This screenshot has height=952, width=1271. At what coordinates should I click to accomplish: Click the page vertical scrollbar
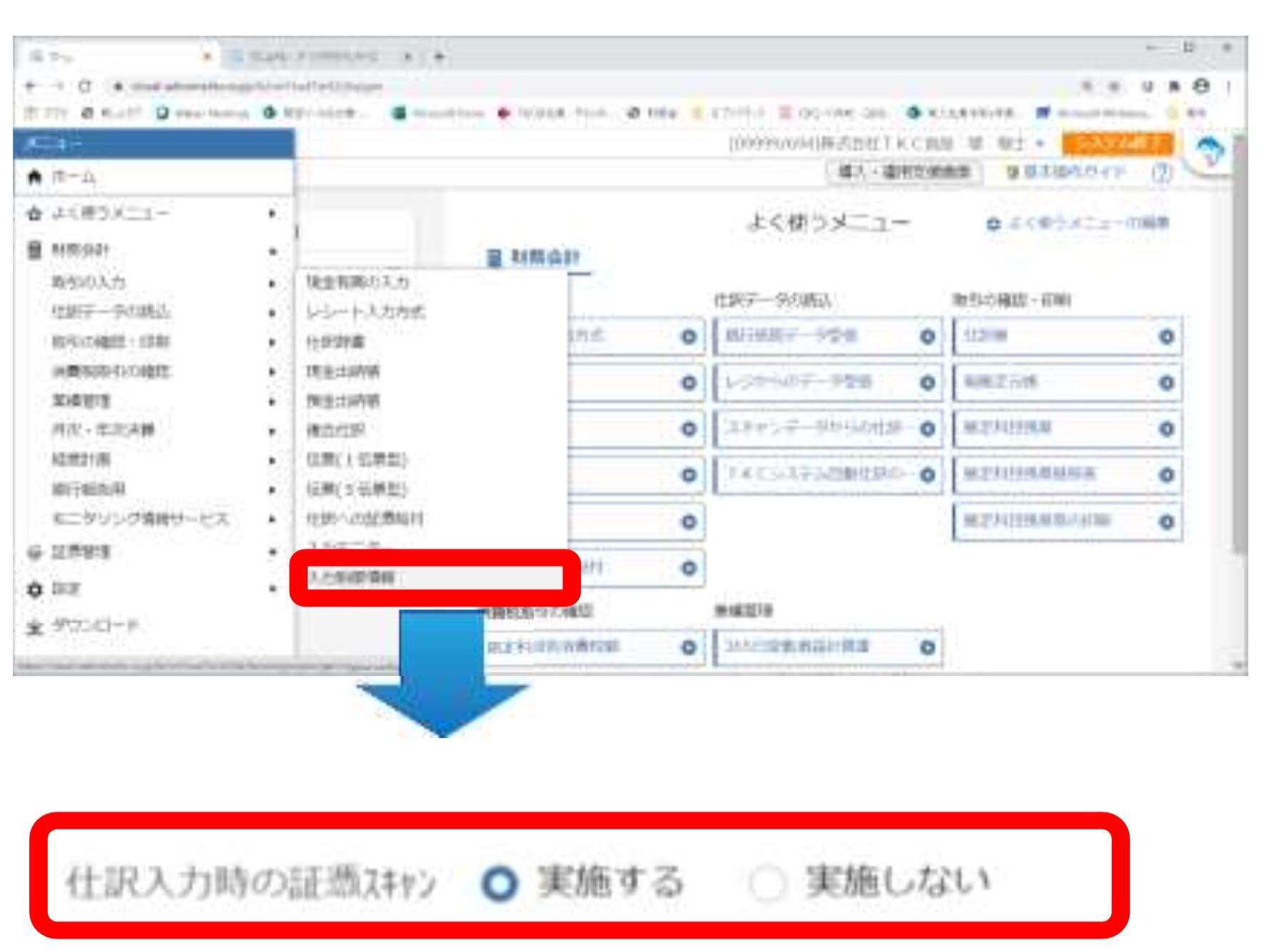(1240, 343)
